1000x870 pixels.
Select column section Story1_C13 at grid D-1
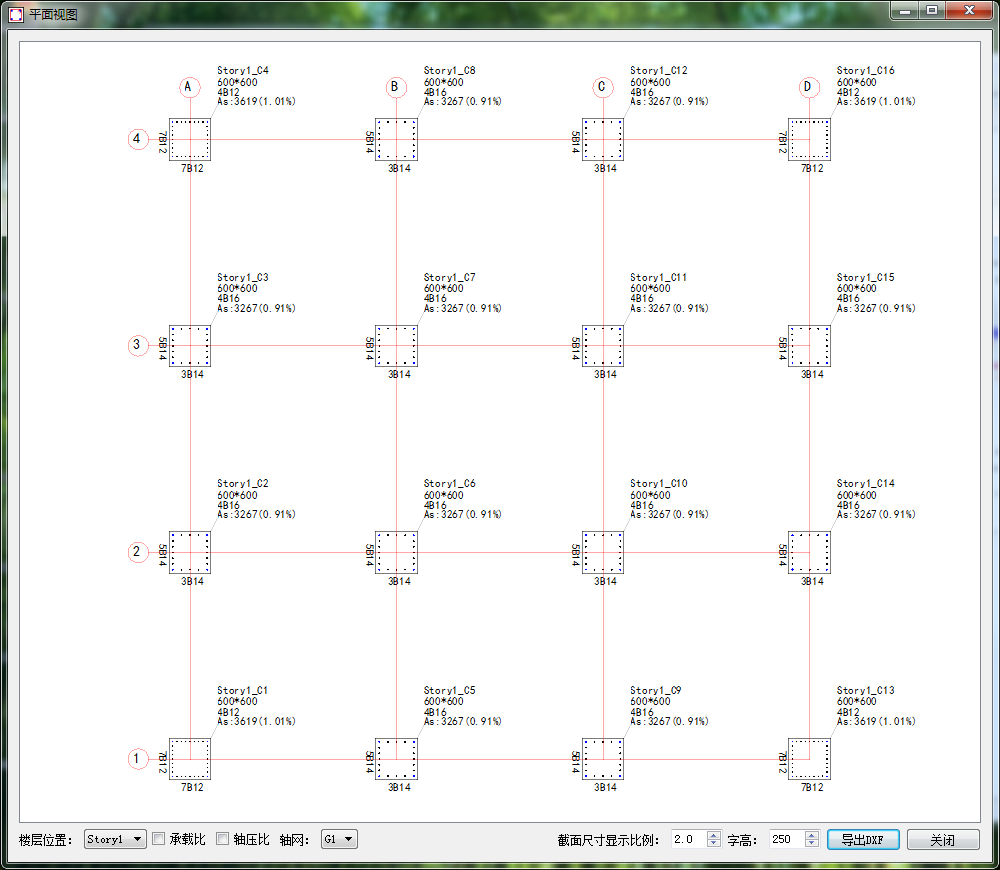point(809,759)
